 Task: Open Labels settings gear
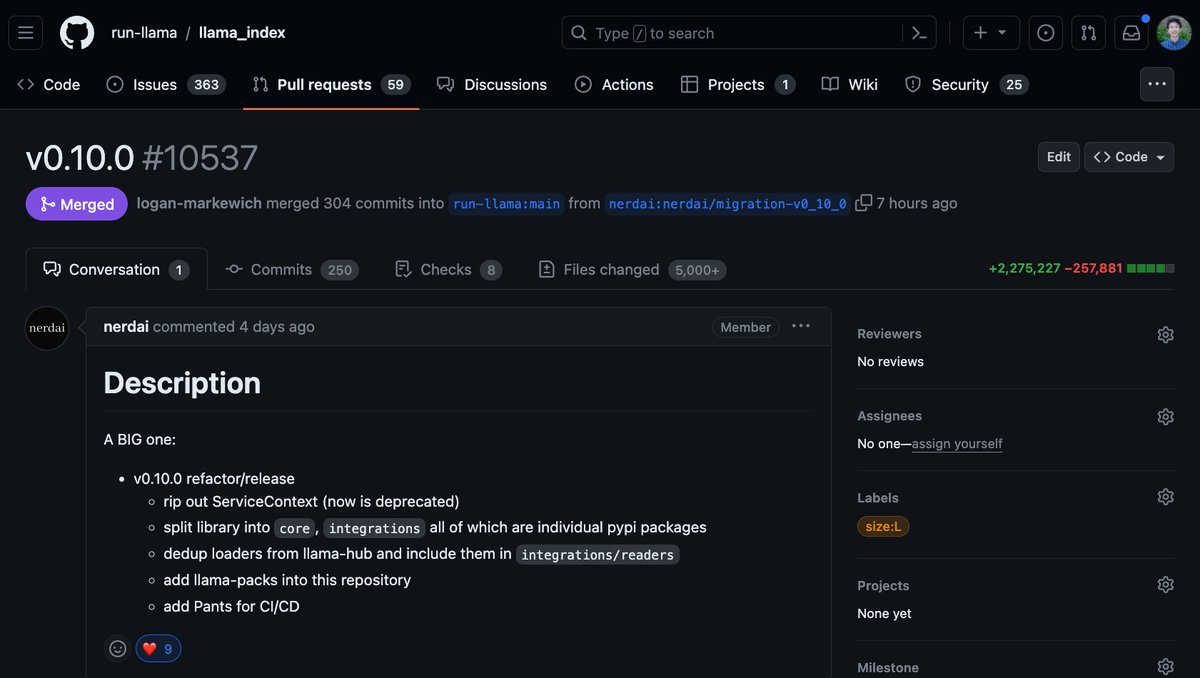coord(1165,497)
